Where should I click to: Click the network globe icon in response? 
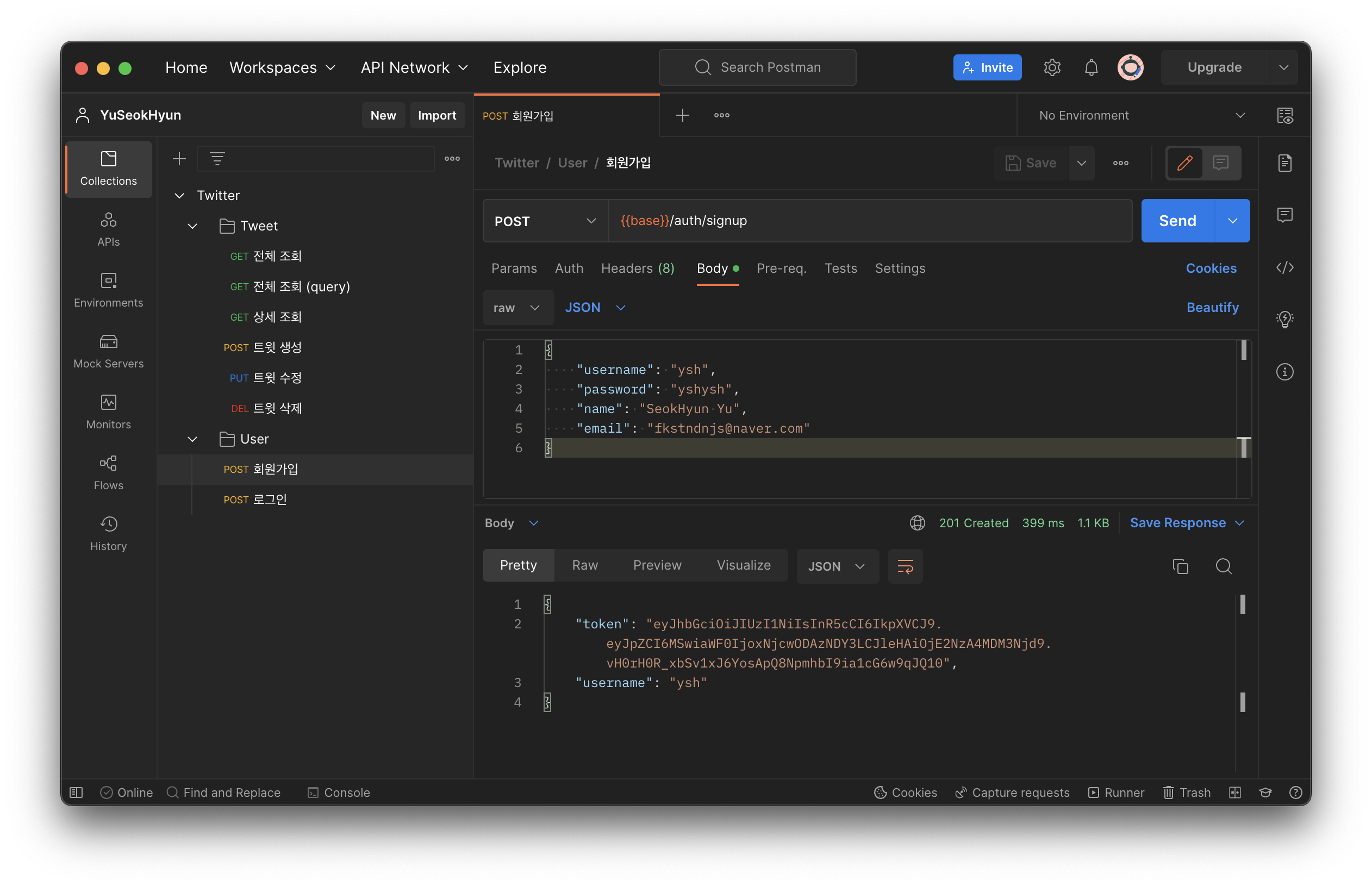pos(917,523)
